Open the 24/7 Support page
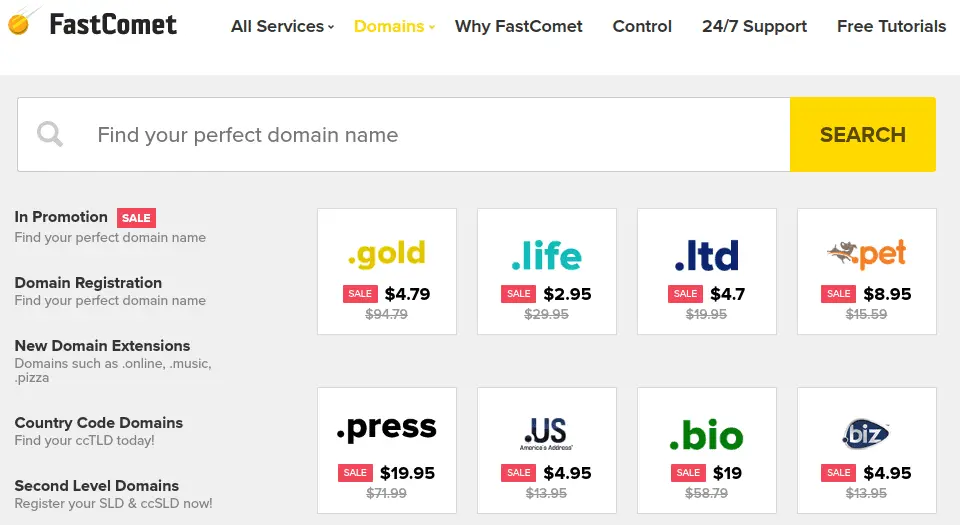The width and height of the screenshot is (960, 525). tap(754, 26)
